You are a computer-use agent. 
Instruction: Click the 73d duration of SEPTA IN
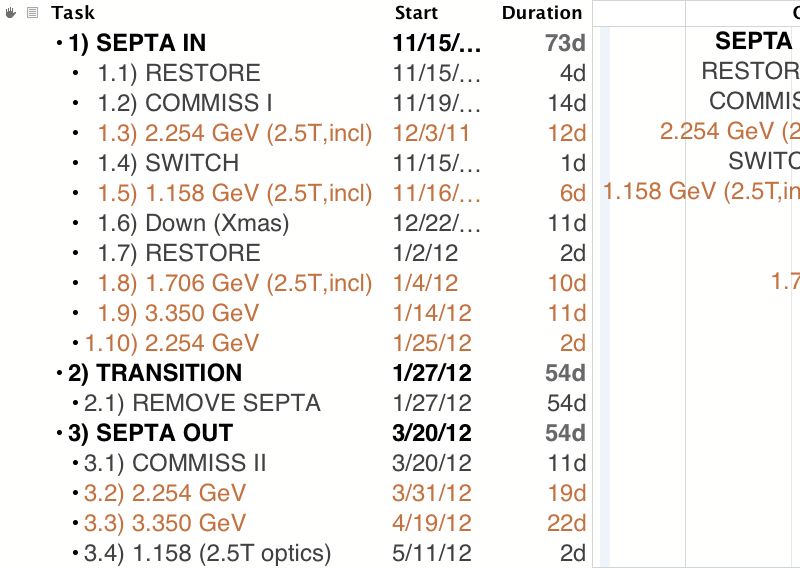click(x=565, y=43)
